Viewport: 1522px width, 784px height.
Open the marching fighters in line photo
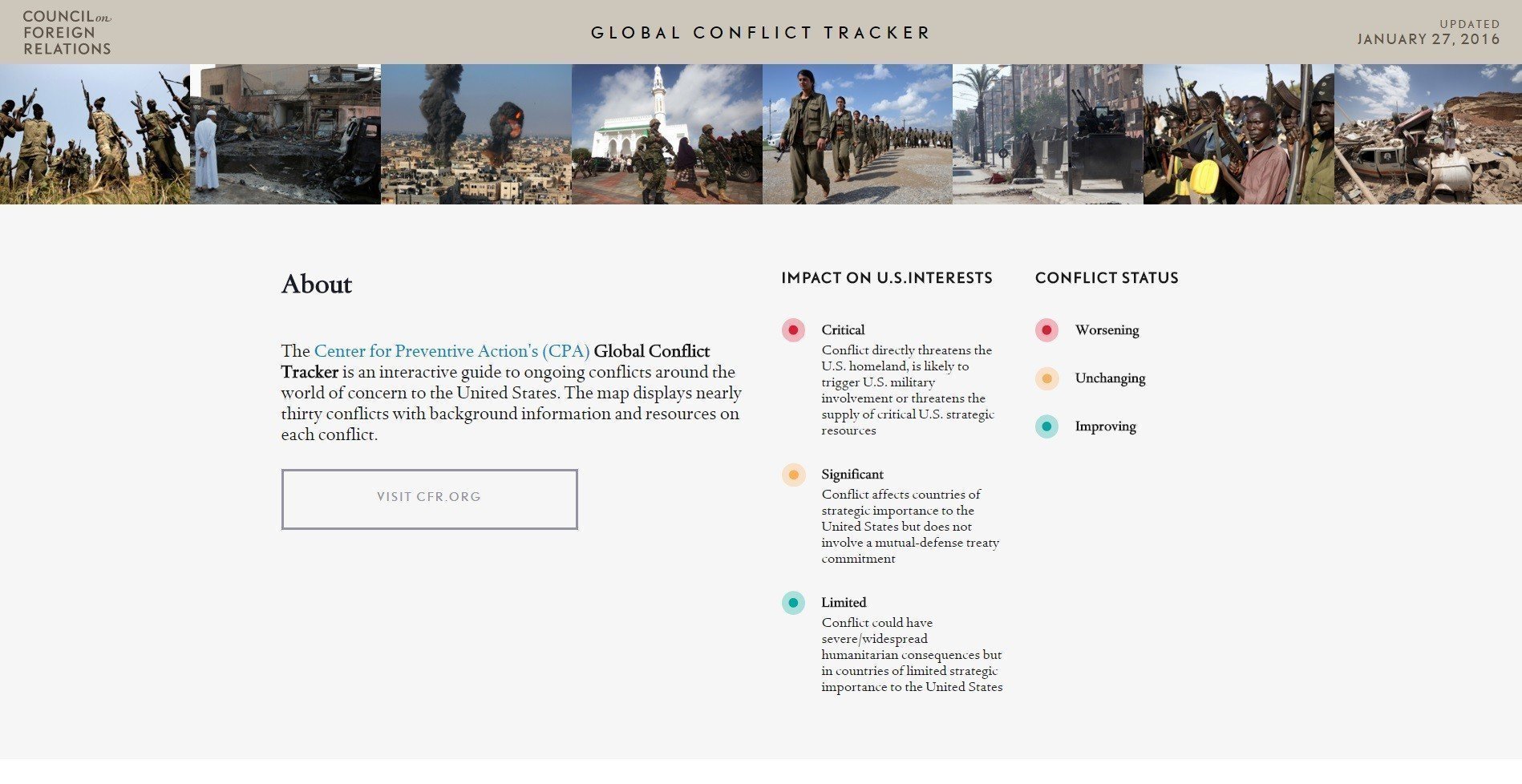point(857,134)
